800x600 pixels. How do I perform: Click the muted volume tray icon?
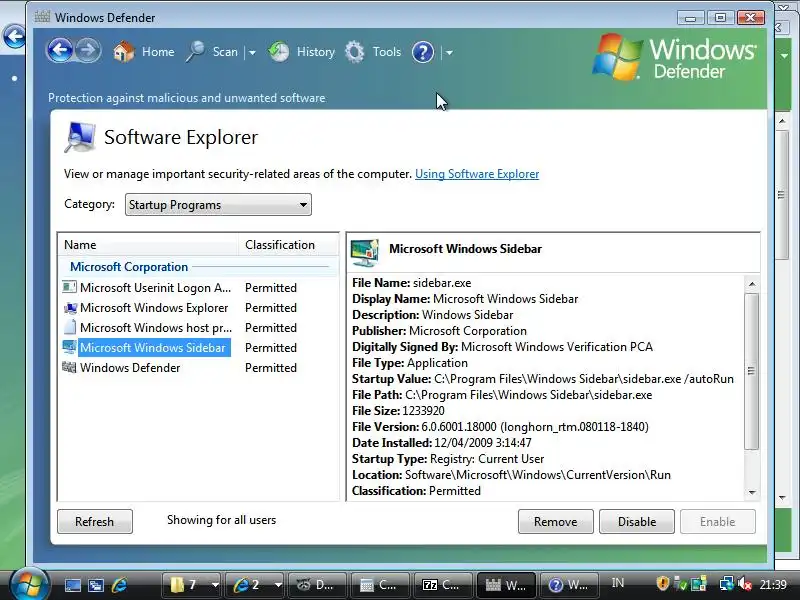(x=744, y=583)
